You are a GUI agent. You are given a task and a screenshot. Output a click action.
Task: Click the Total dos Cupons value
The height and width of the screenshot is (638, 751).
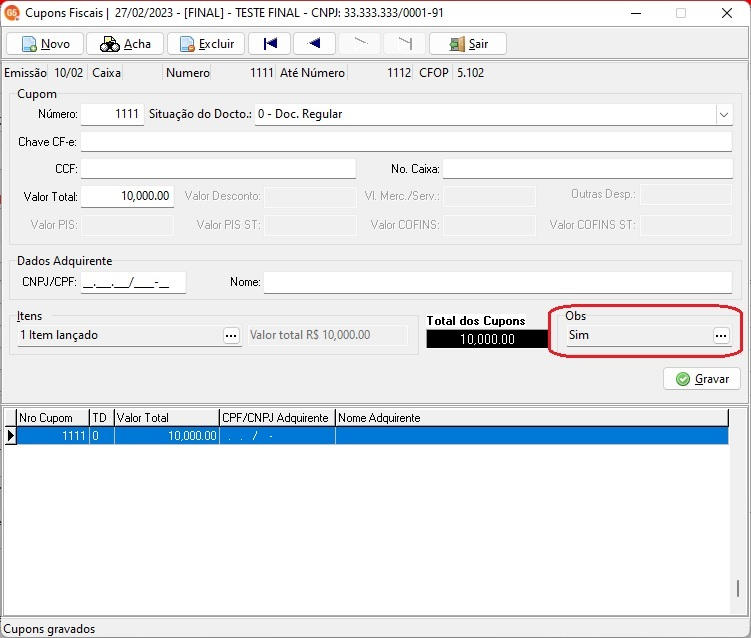point(487,339)
